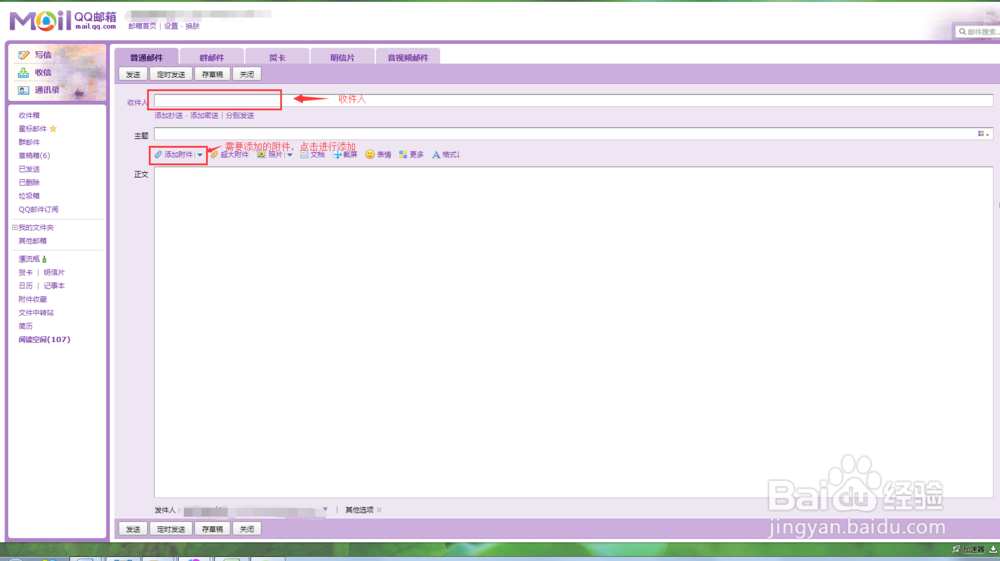Click the 格式 text format A icon

pyautogui.click(x=436, y=154)
